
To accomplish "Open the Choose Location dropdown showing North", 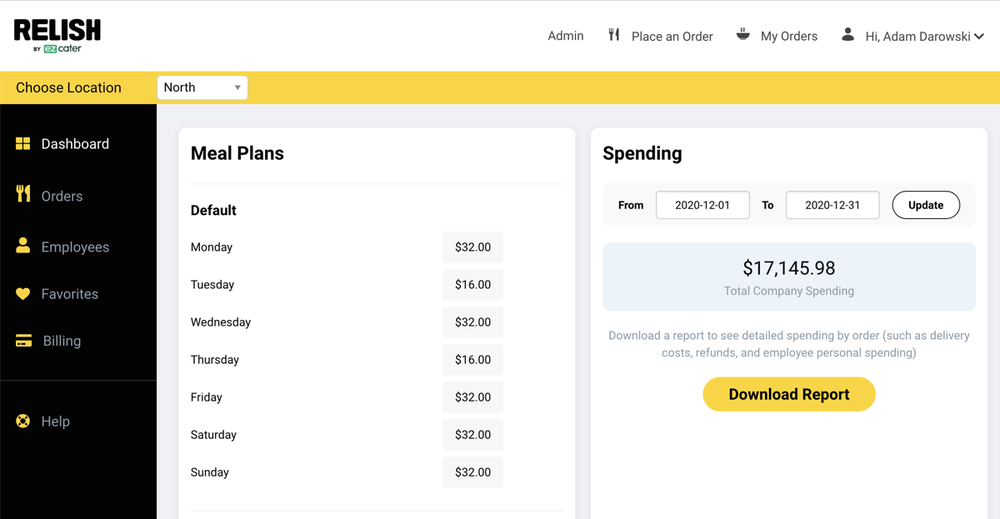I will (202, 88).
